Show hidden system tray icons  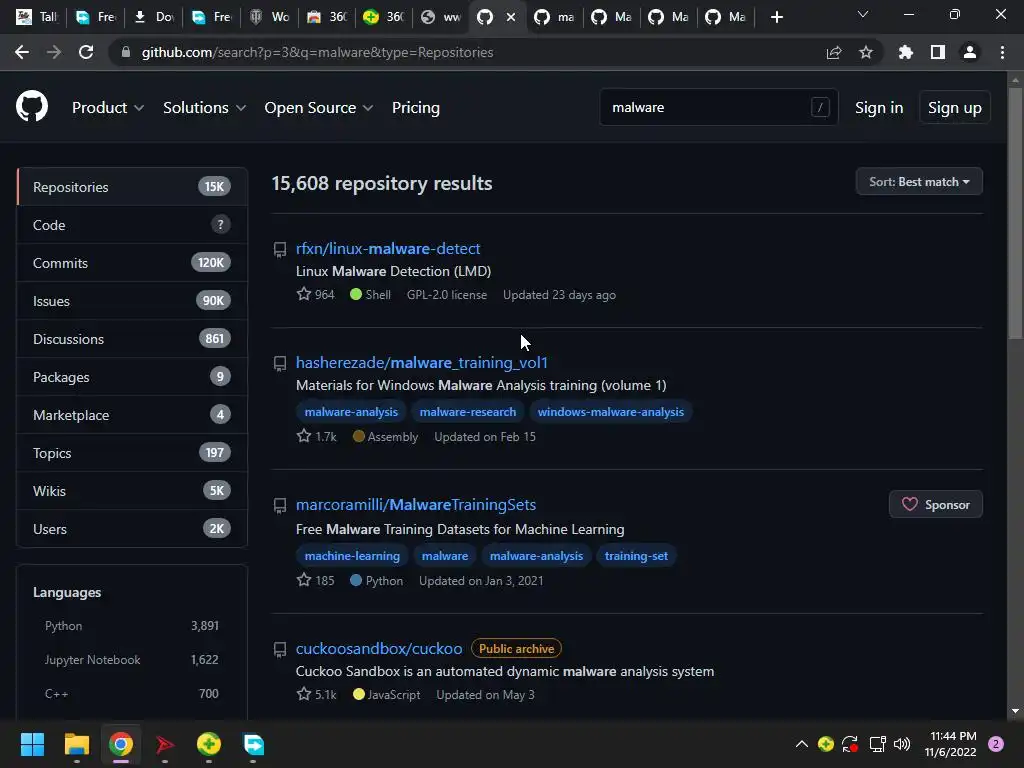point(802,744)
